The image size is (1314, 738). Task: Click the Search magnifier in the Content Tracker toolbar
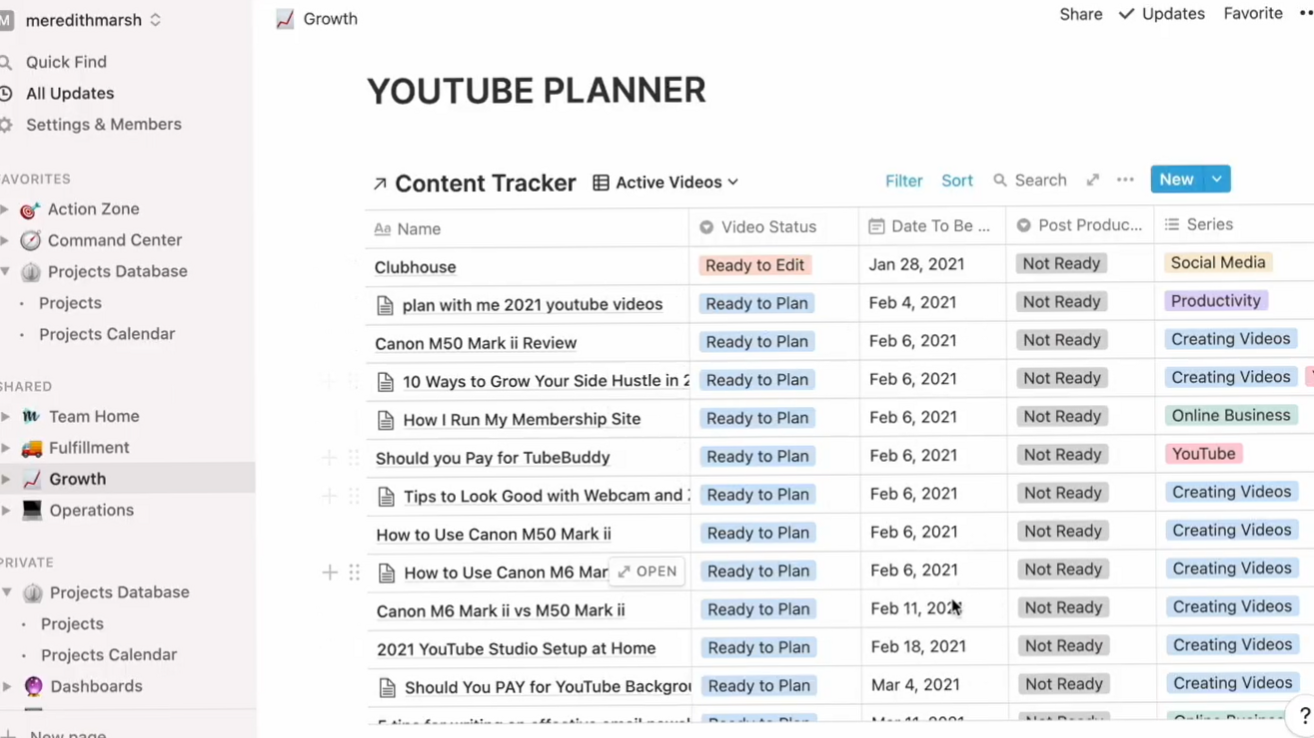coord(1000,180)
